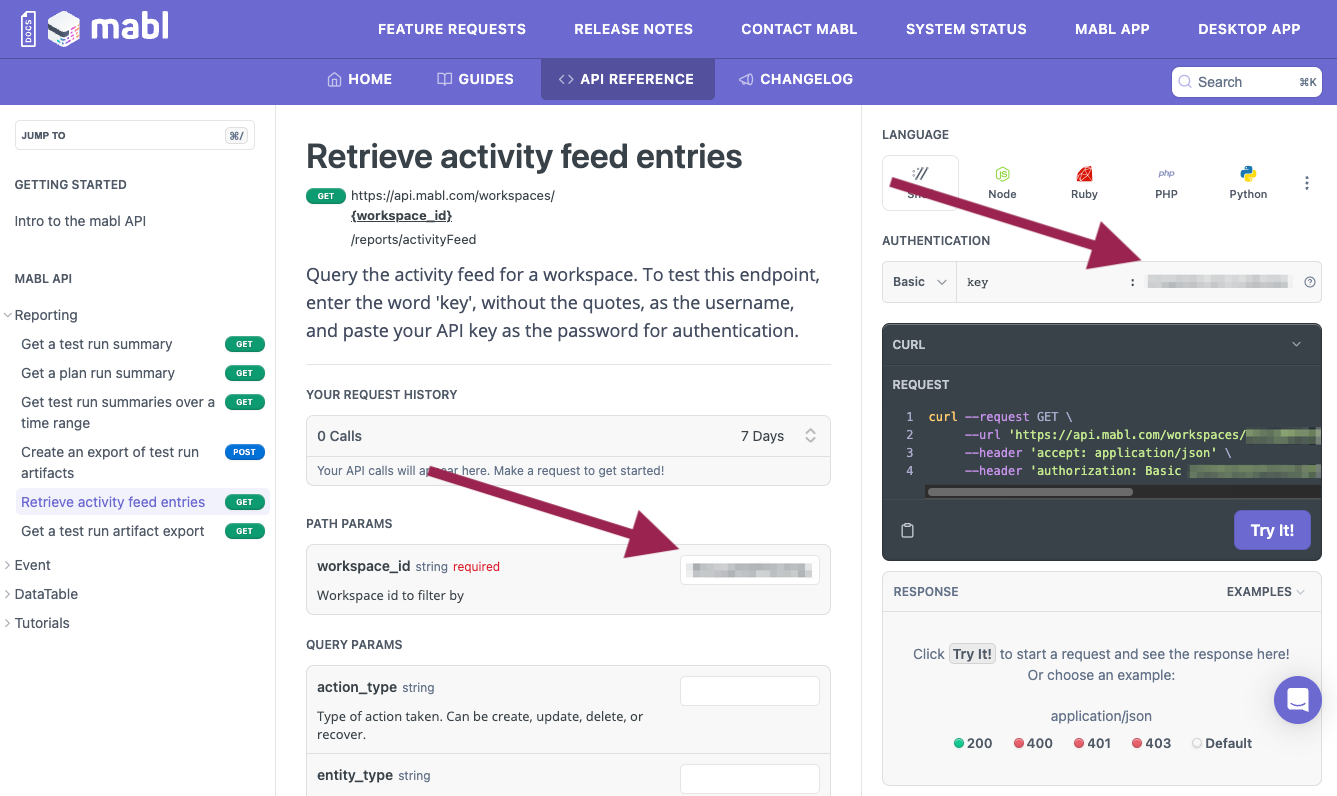Open SYSTEM STATUS link

(x=966, y=29)
